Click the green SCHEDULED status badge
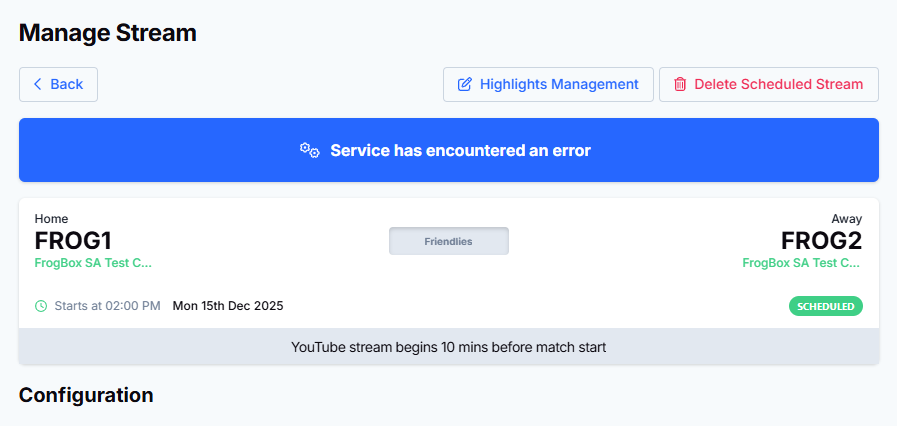 (x=825, y=306)
